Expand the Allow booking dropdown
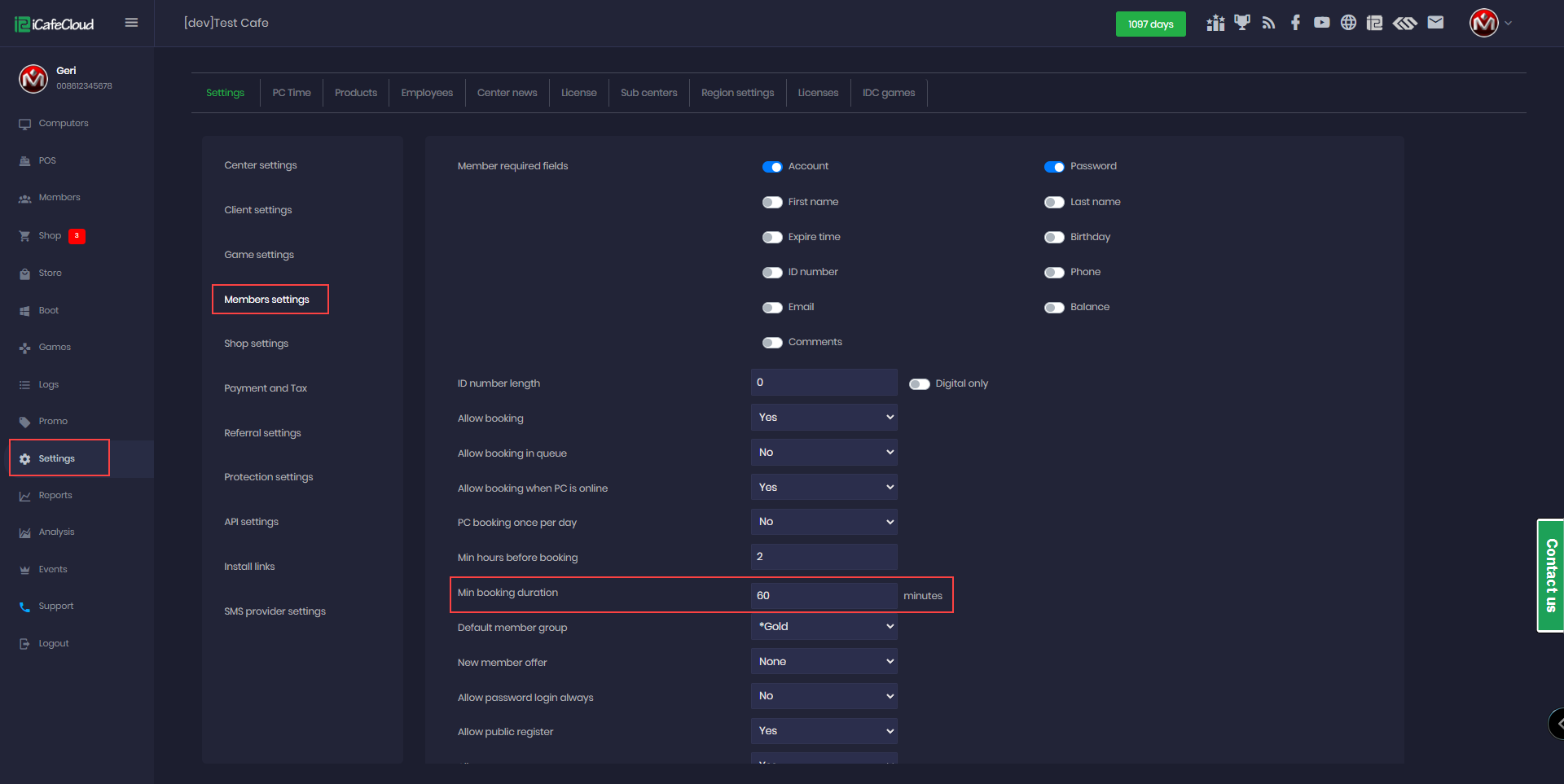Screen dimensions: 1564x784 824,418
